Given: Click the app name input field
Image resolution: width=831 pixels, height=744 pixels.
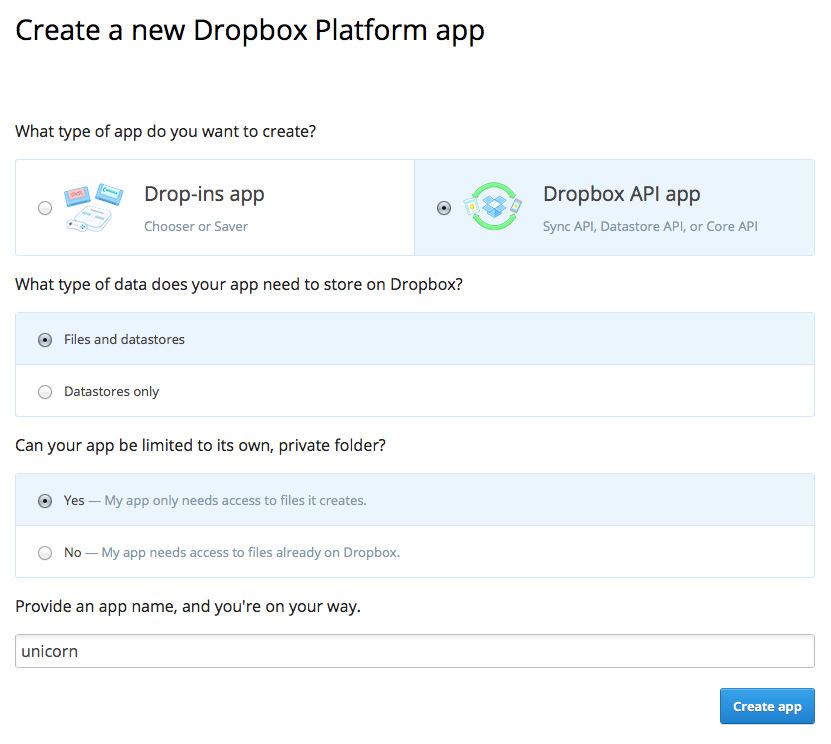Looking at the screenshot, I should pos(414,651).
